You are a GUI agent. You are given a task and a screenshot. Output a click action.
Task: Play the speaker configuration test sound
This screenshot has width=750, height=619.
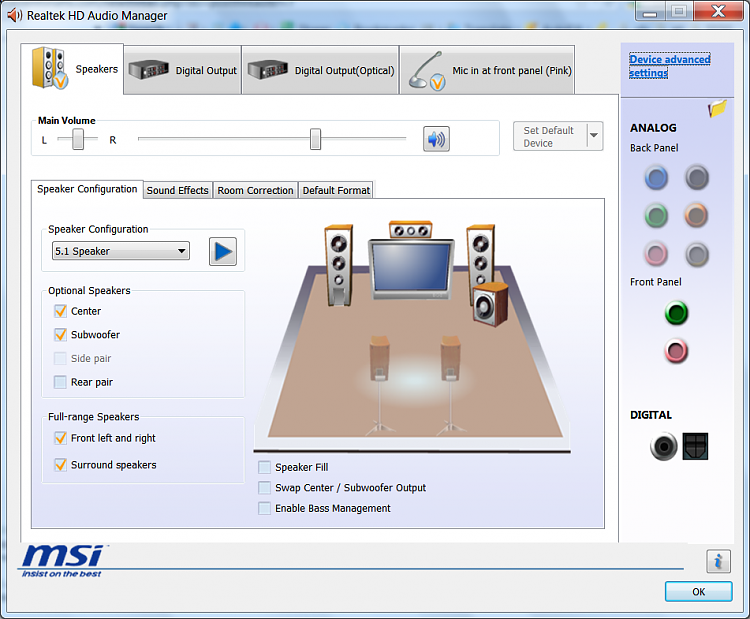(223, 251)
